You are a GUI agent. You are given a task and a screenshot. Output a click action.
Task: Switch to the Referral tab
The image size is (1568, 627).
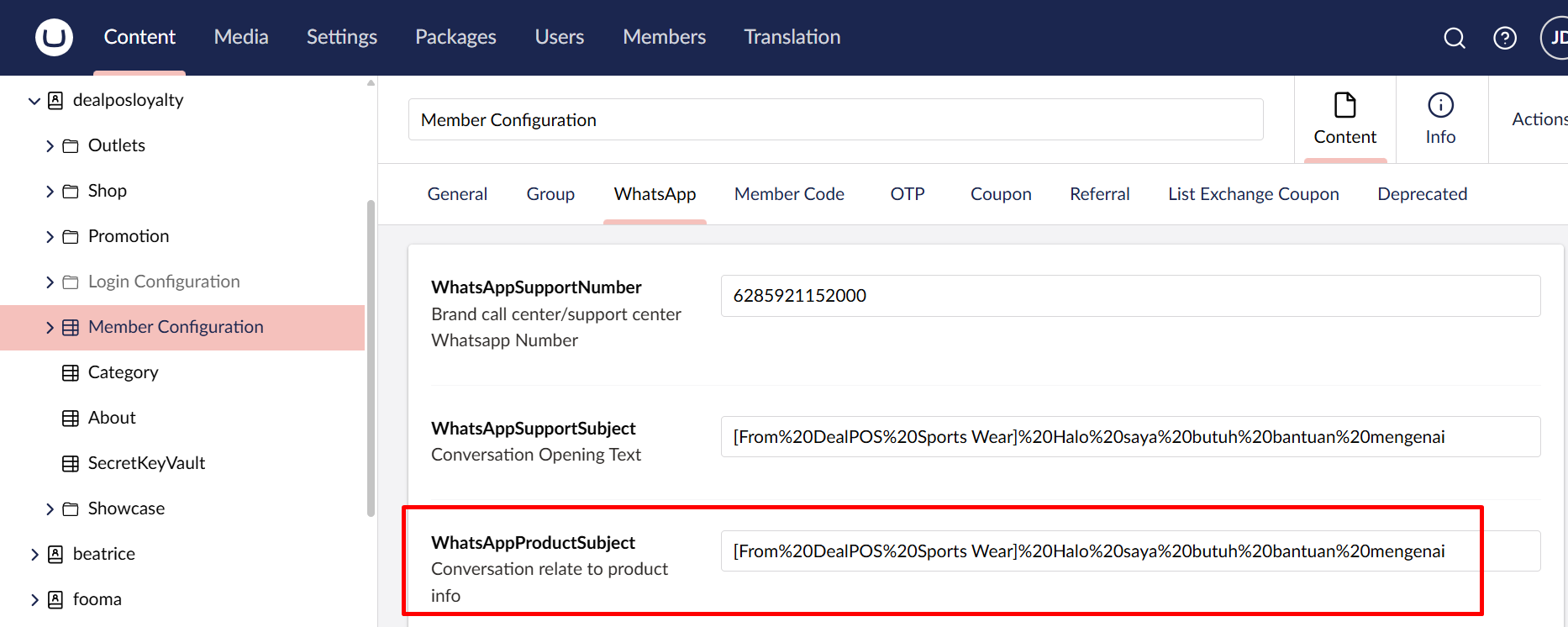[1099, 194]
